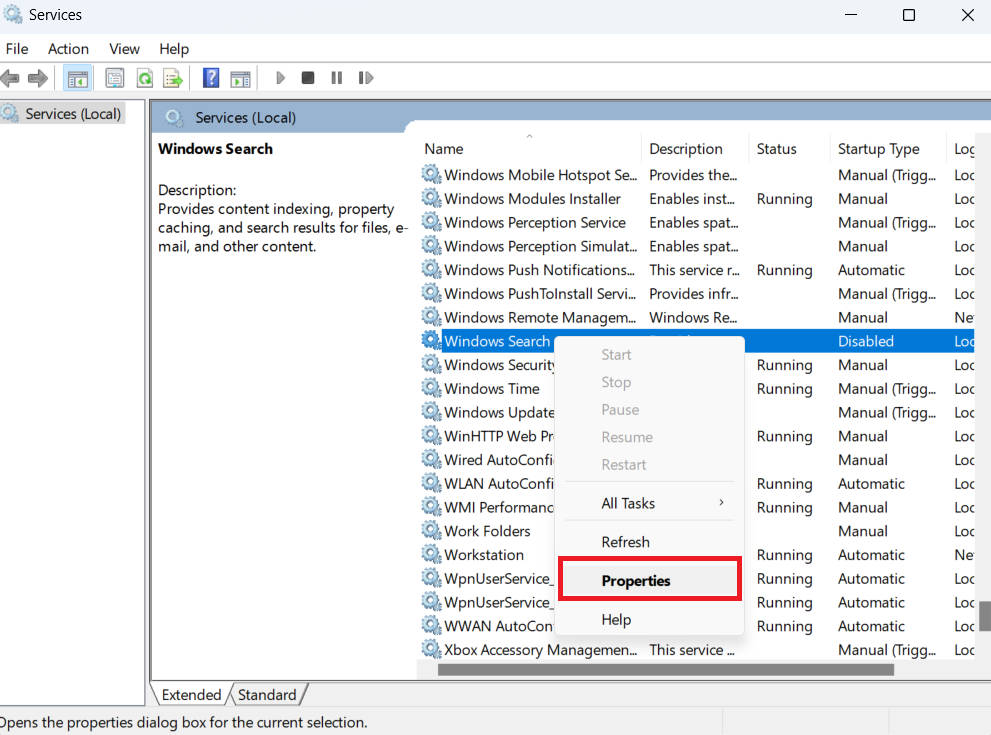
Task: Select the Windows Mobile Hotspot Service row
Action: point(697,174)
